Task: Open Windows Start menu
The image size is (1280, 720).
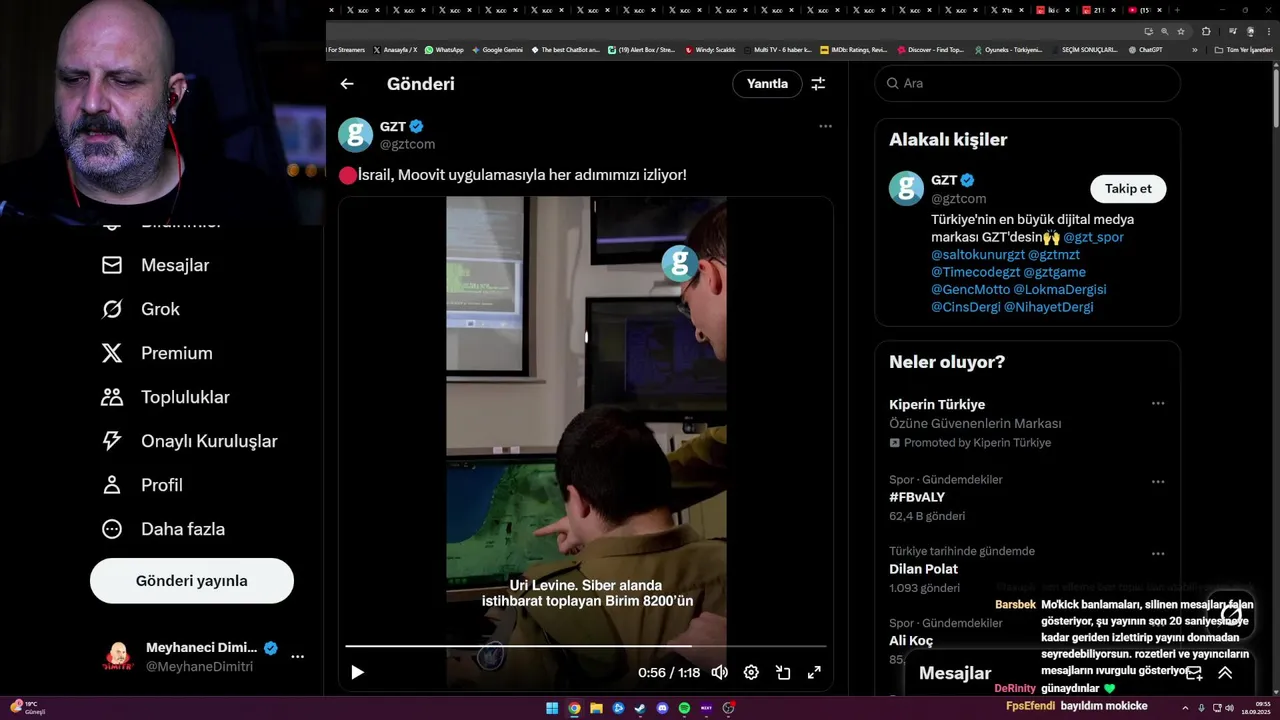Action: (x=552, y=708)
